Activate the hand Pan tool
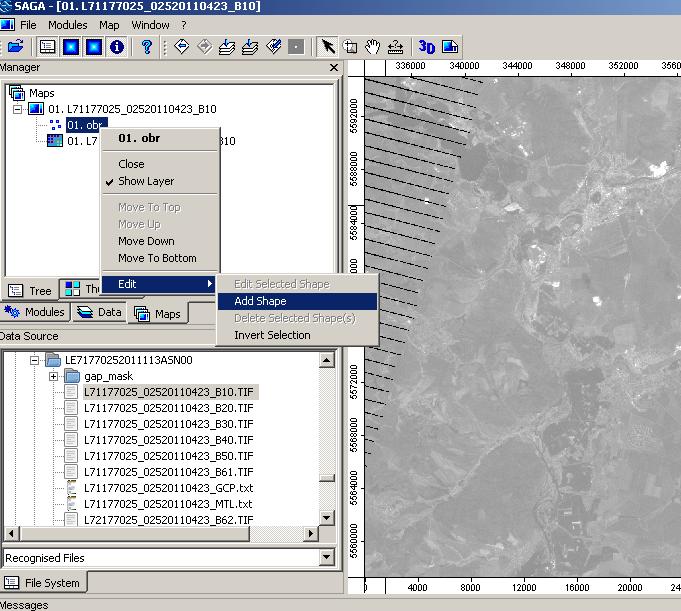 point(372,47)
